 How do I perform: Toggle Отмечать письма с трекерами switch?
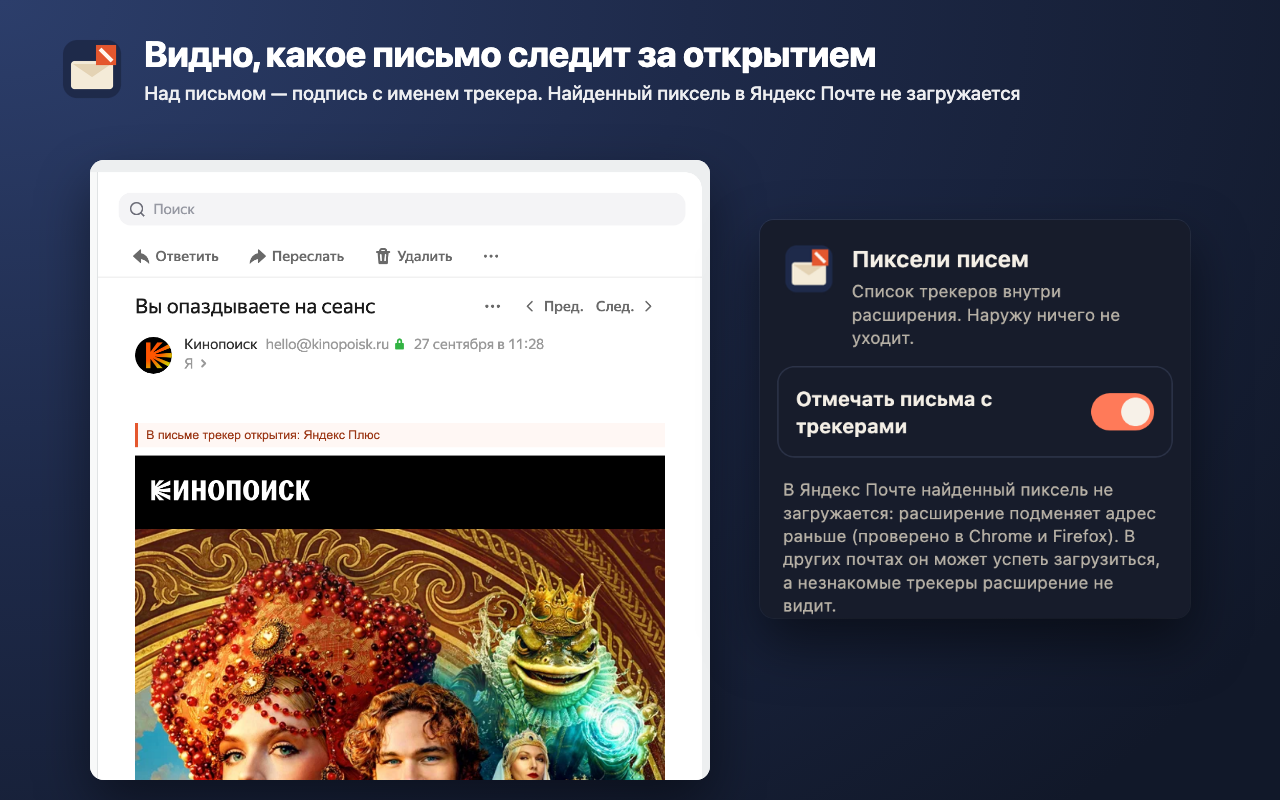[x=1122, y=412]
